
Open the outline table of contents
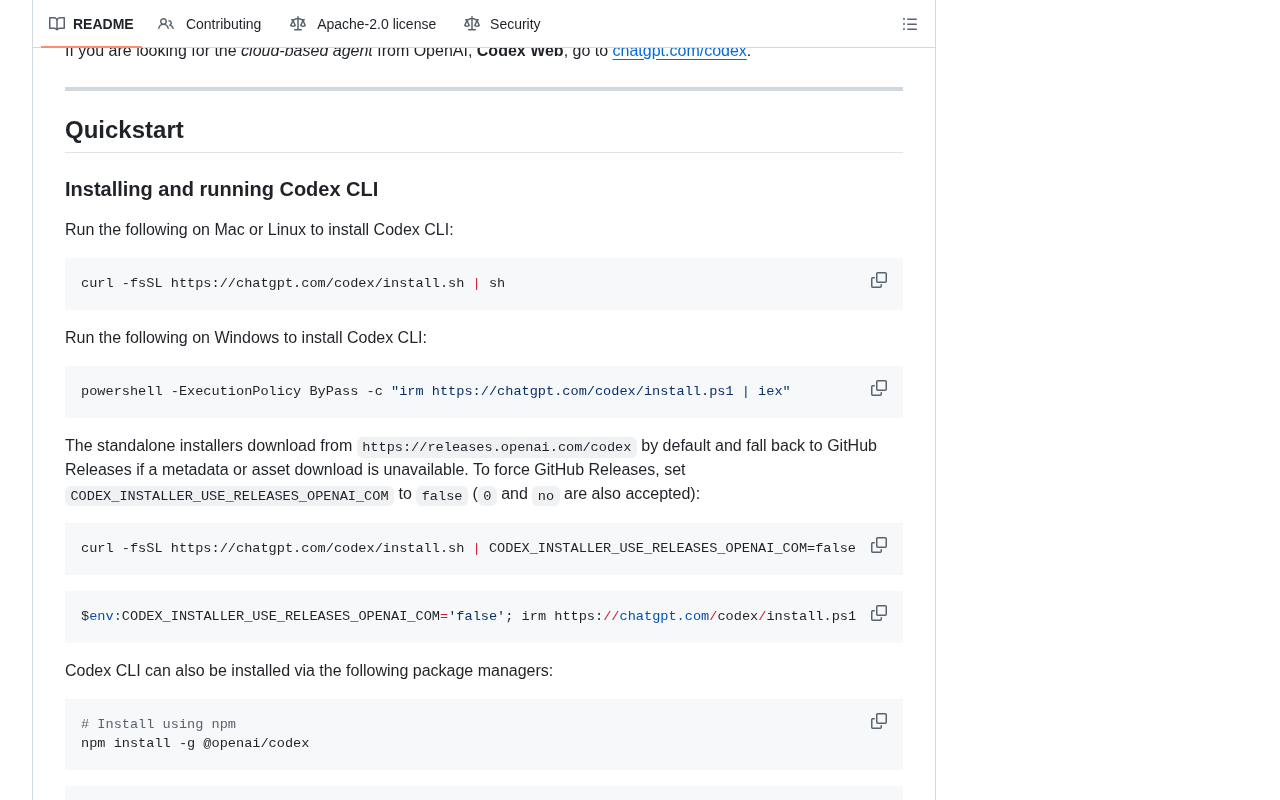(x=910, y=24)
